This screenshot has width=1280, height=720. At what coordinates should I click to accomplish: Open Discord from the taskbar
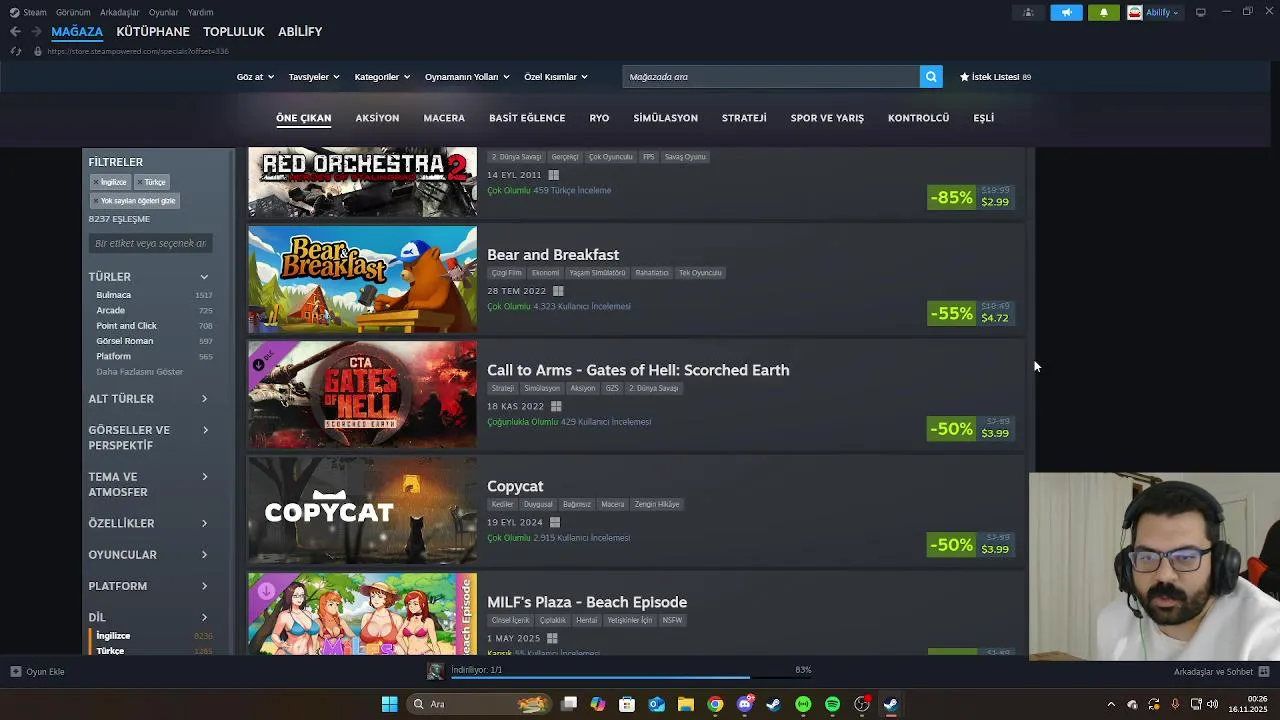pos(744,704)
